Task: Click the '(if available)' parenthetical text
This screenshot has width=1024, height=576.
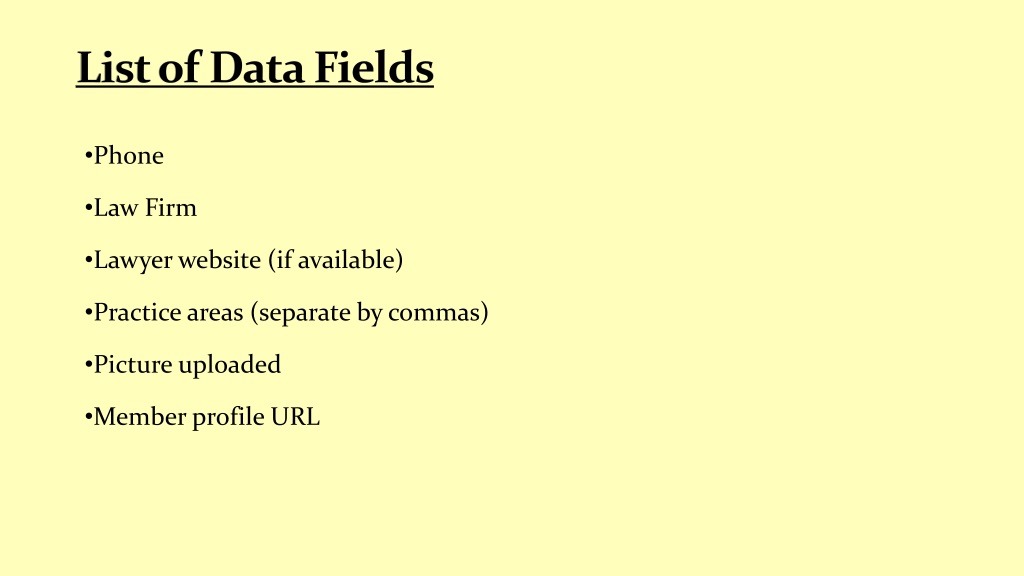Action: (336, 261)
